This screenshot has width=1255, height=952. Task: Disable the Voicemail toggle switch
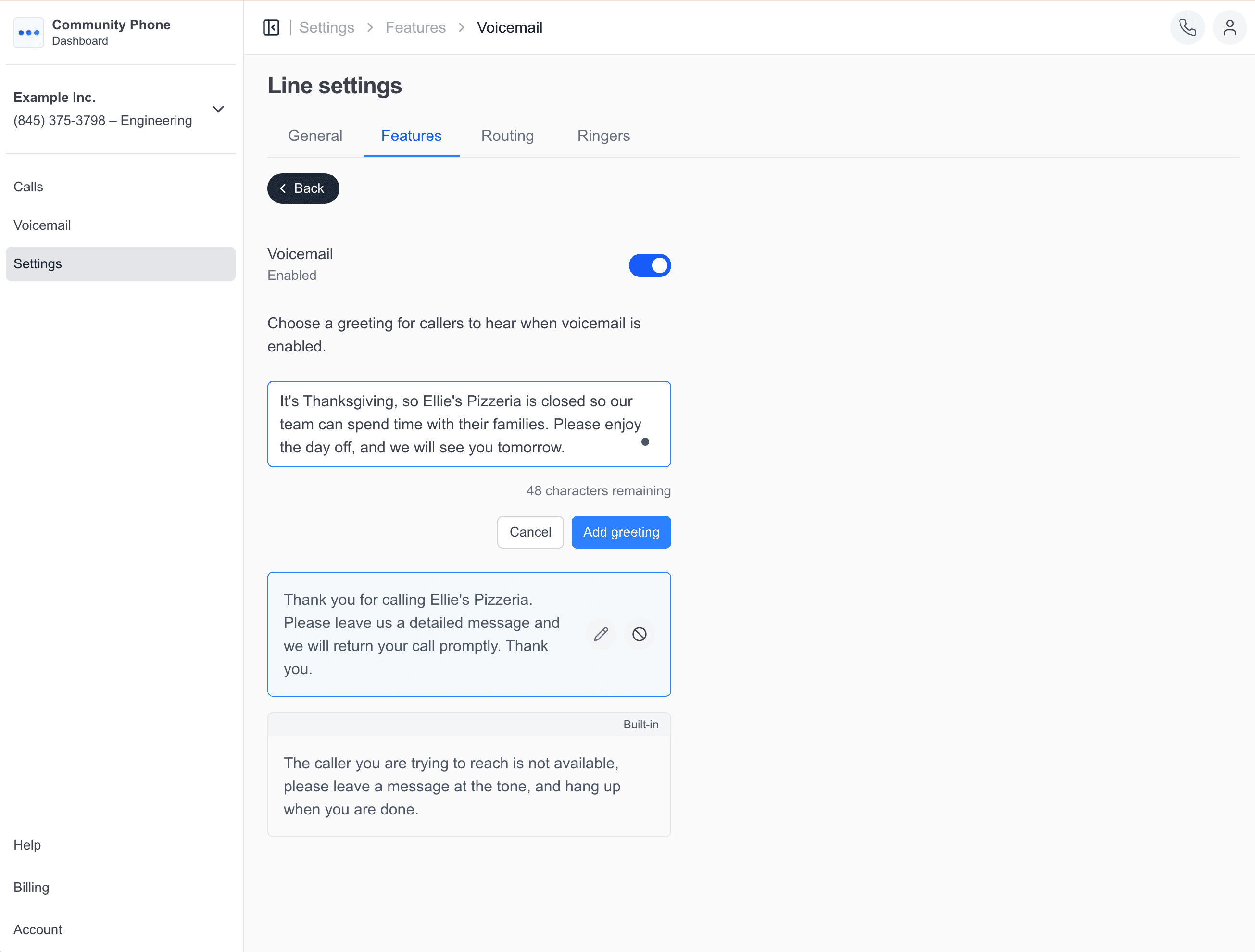click(x=650, y=265)
